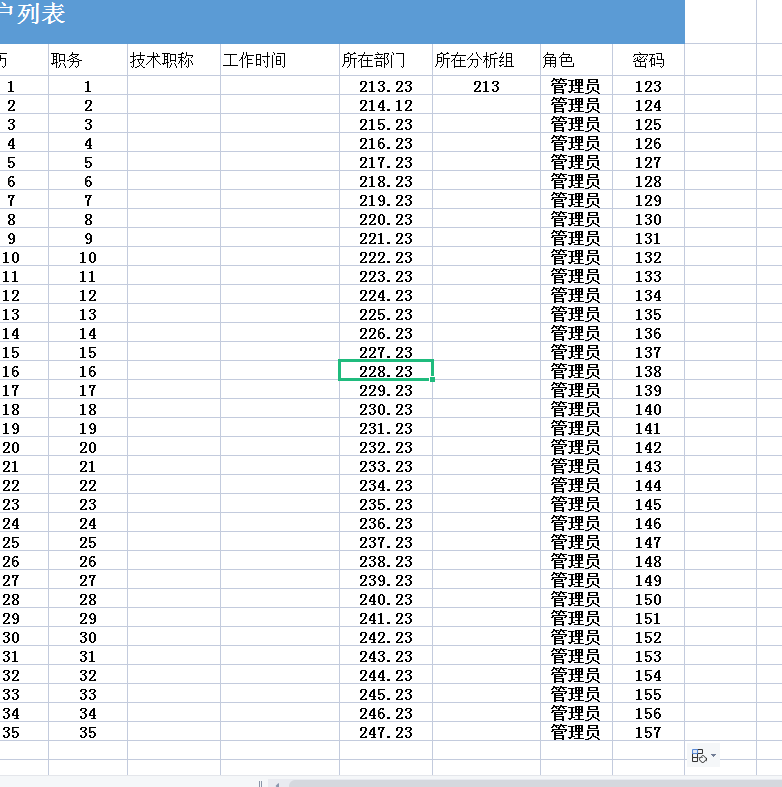
Task: Expand the paste options dropdown arrow
Action: [713, 755]
